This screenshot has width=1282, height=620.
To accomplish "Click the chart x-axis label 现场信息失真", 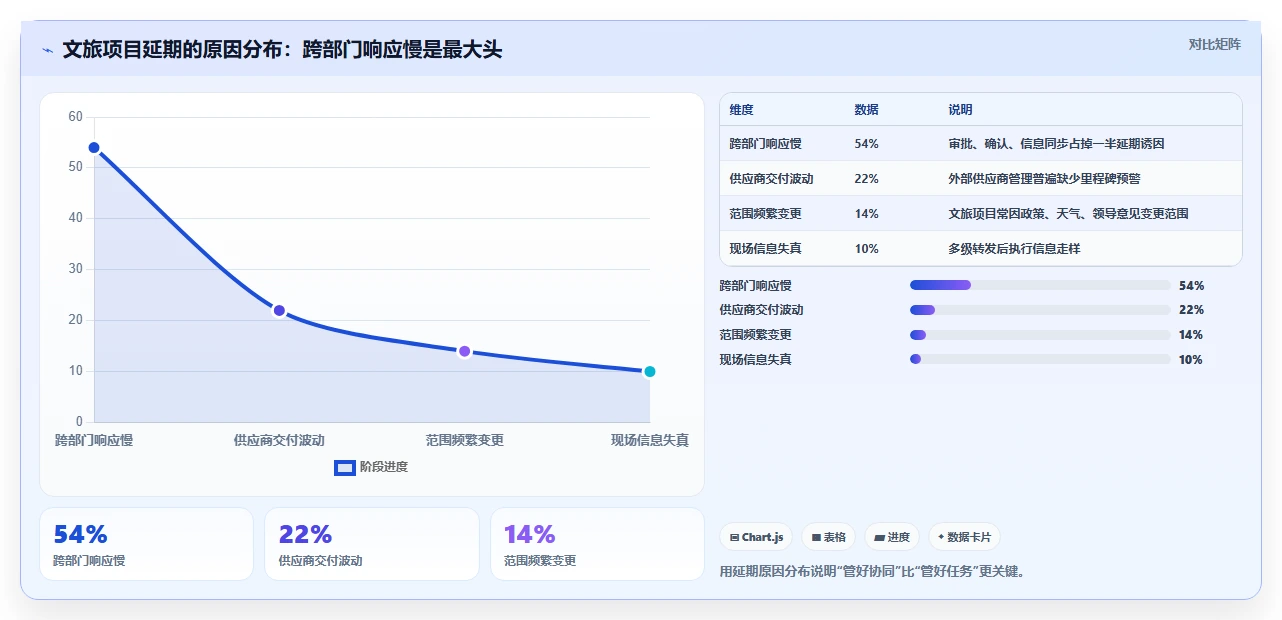I will point(650,440).
